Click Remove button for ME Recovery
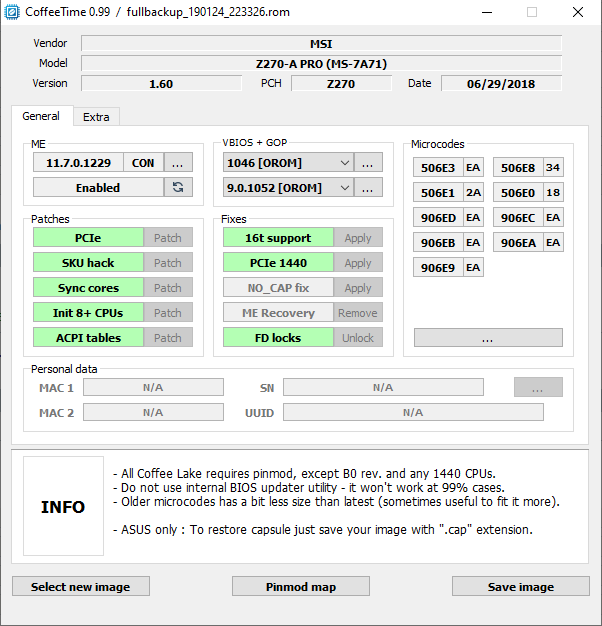The image size is (602, 626). [358, 313]
